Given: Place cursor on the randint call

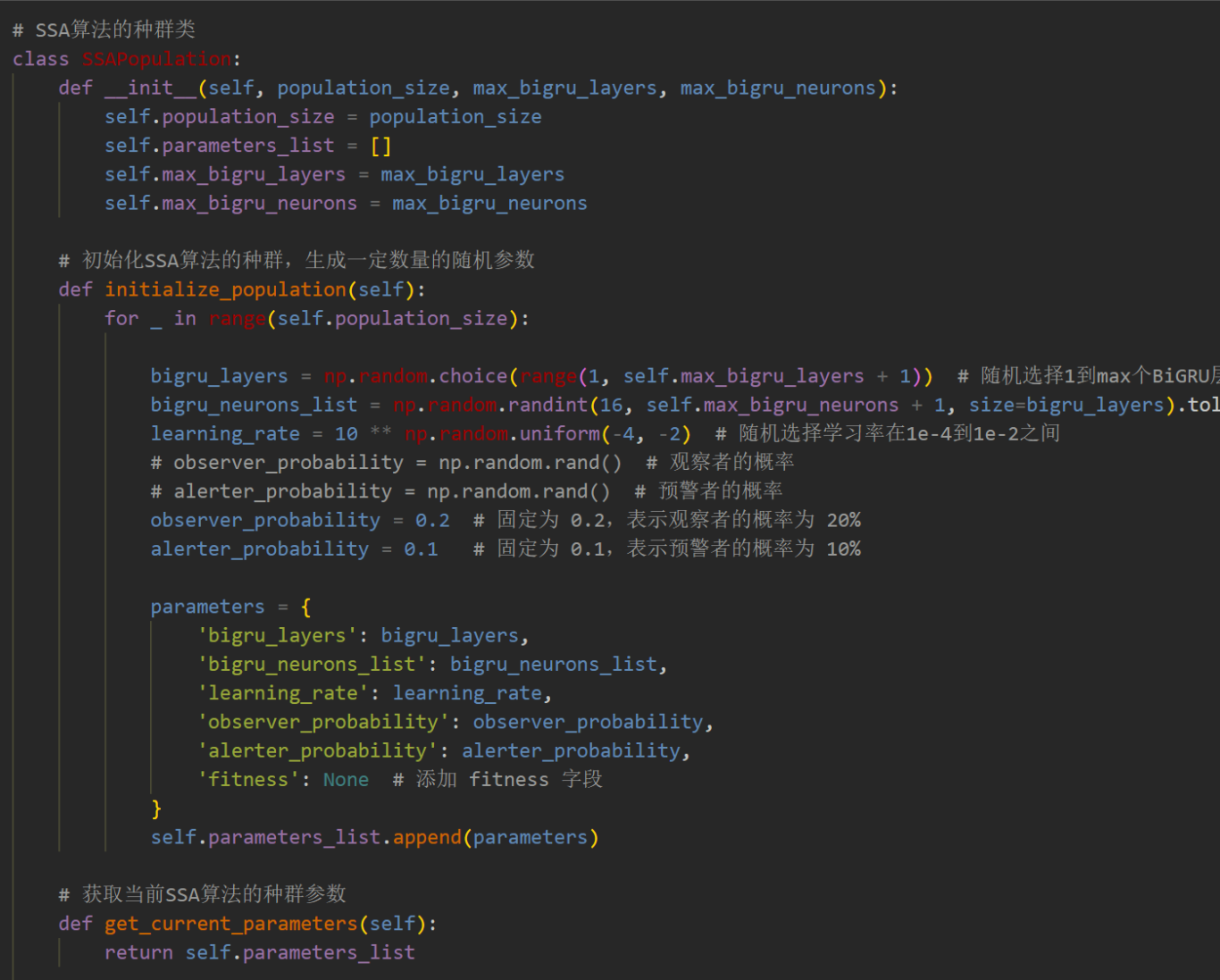Looking at the screenshot, I should coord(547,405).
